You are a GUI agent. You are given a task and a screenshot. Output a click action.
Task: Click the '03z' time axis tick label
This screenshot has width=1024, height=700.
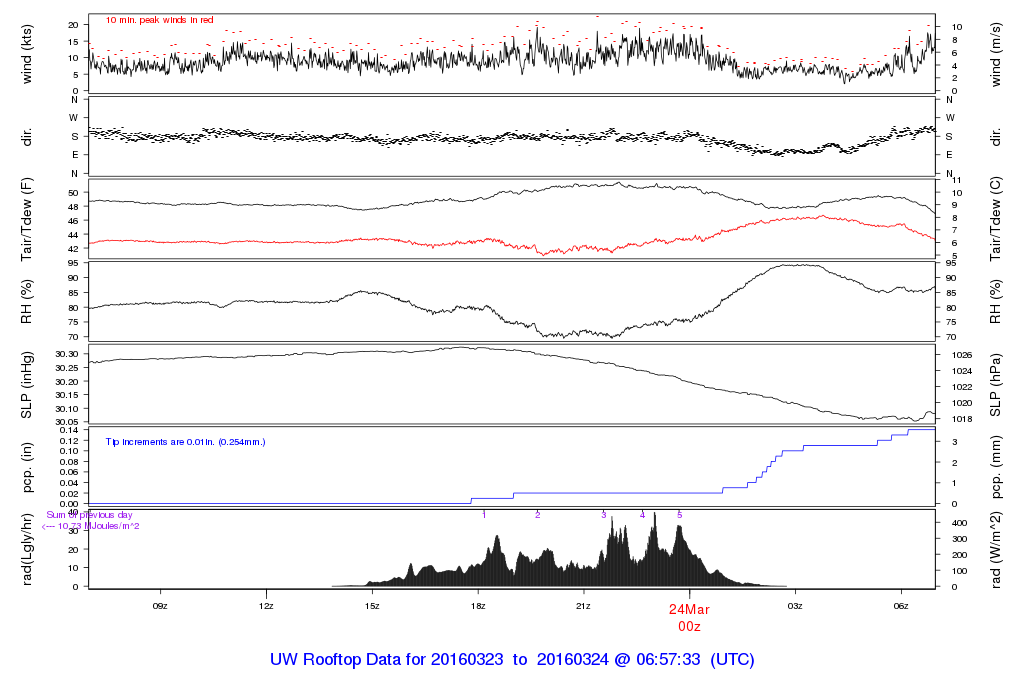coord(795,606)
